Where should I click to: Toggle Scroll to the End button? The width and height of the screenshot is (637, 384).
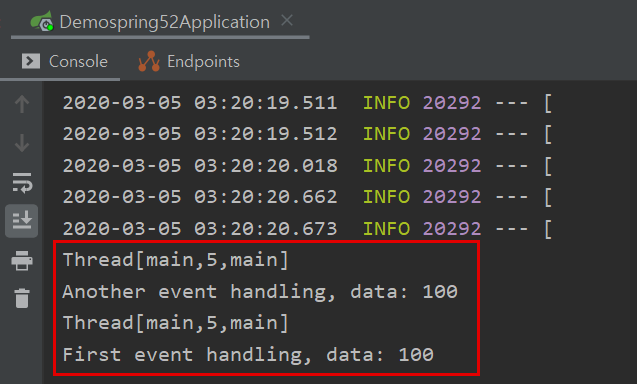(22, 221)
